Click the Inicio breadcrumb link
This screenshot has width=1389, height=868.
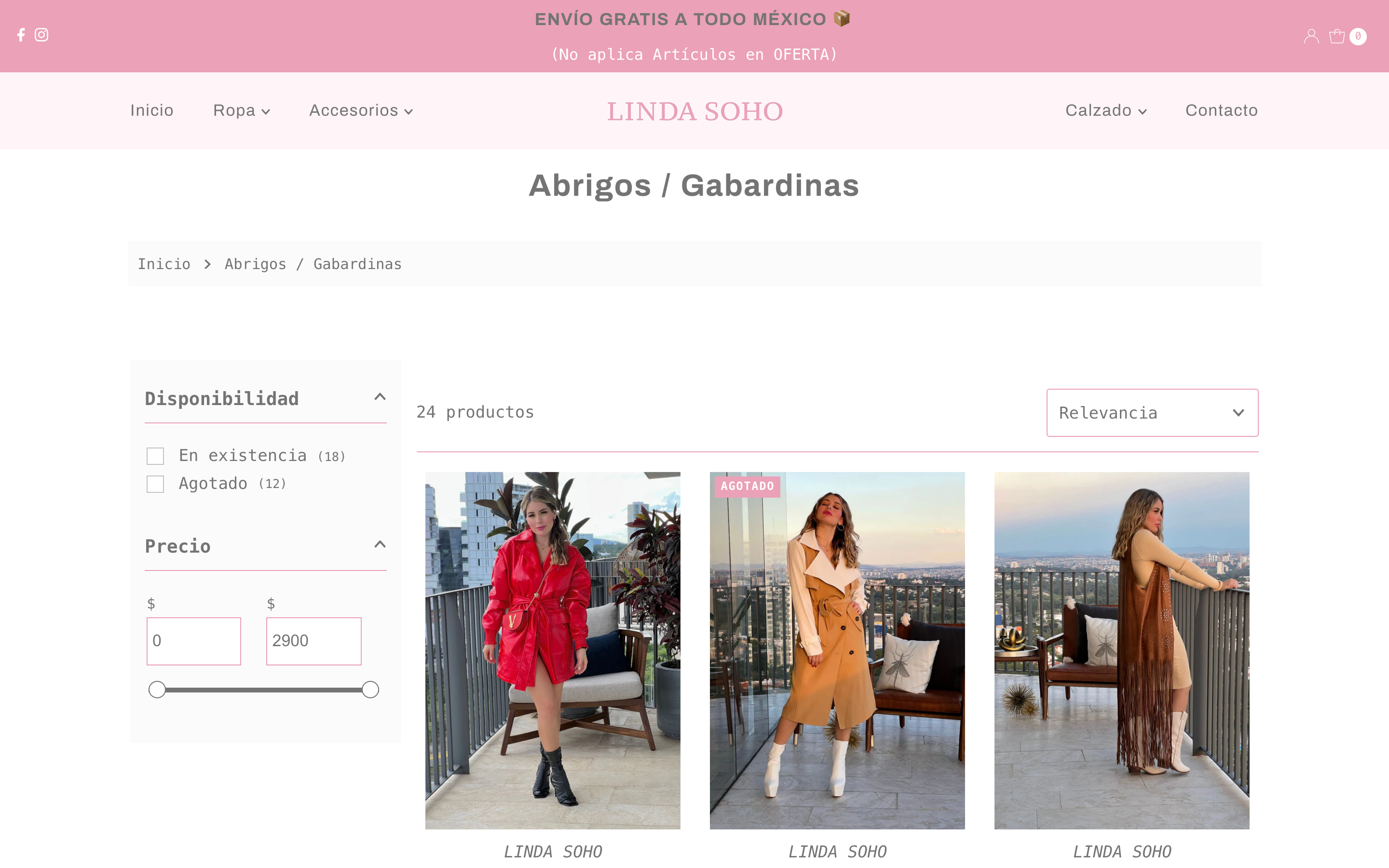(164, 264)
